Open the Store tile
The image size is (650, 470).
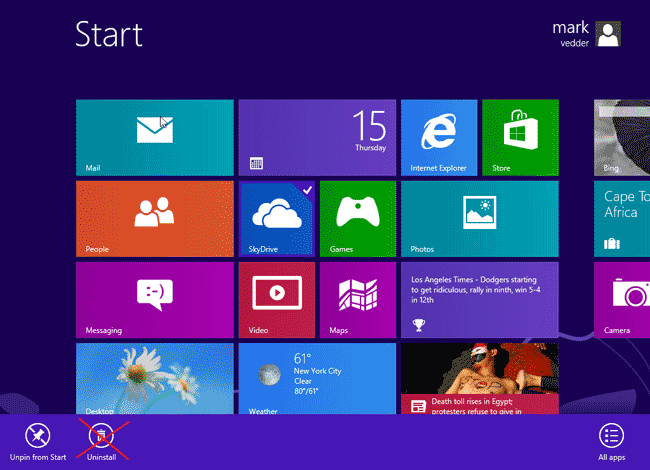tap(520, 137)
